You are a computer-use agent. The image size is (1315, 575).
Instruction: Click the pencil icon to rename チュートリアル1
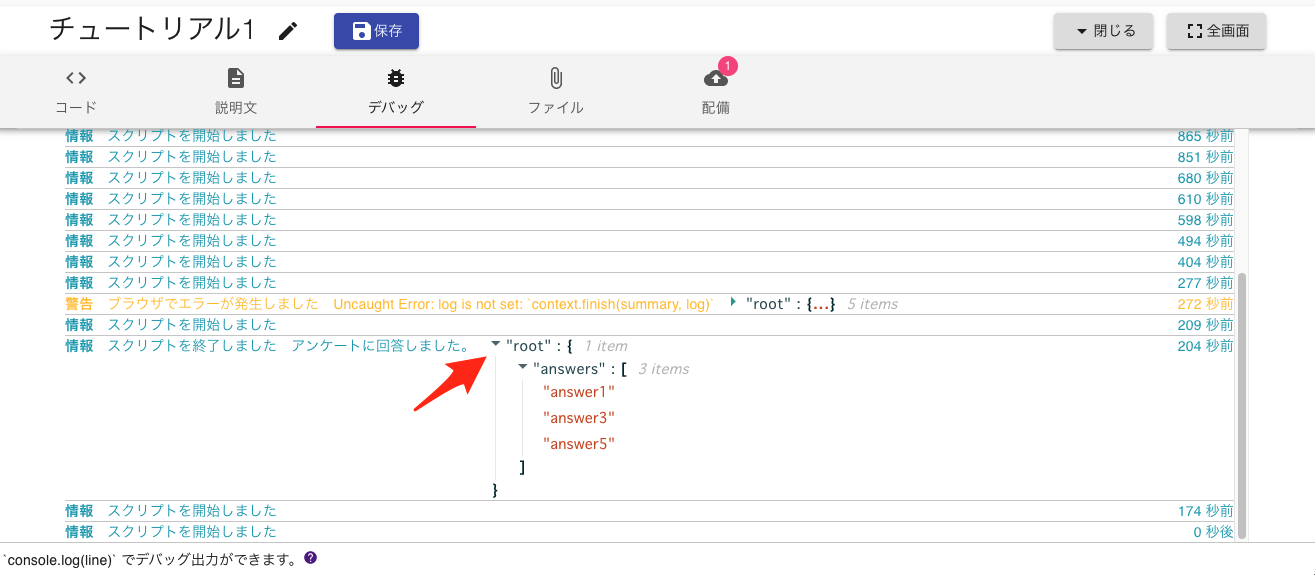click(x=288, y=32)
